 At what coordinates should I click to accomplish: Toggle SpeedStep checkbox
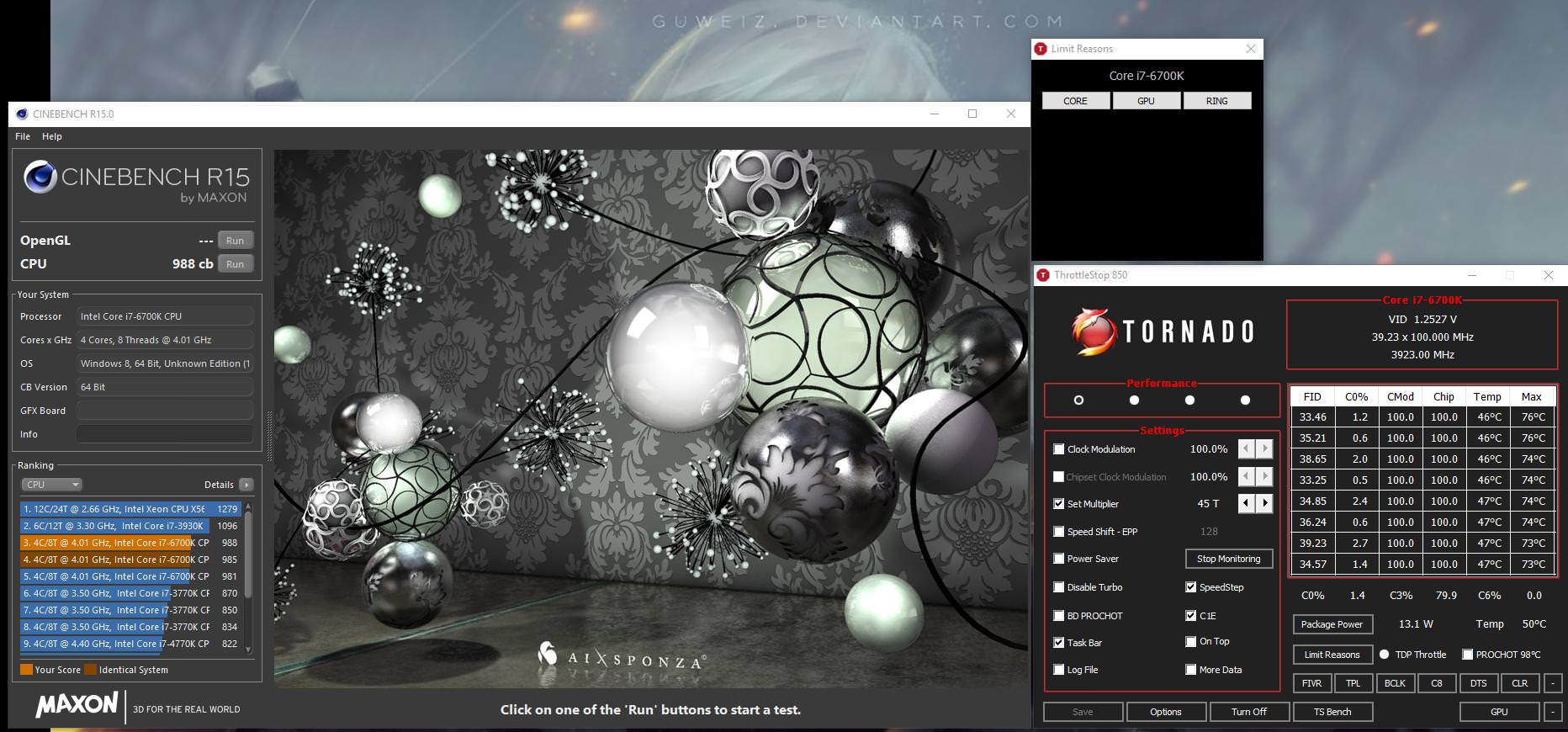pos(1191,587)
